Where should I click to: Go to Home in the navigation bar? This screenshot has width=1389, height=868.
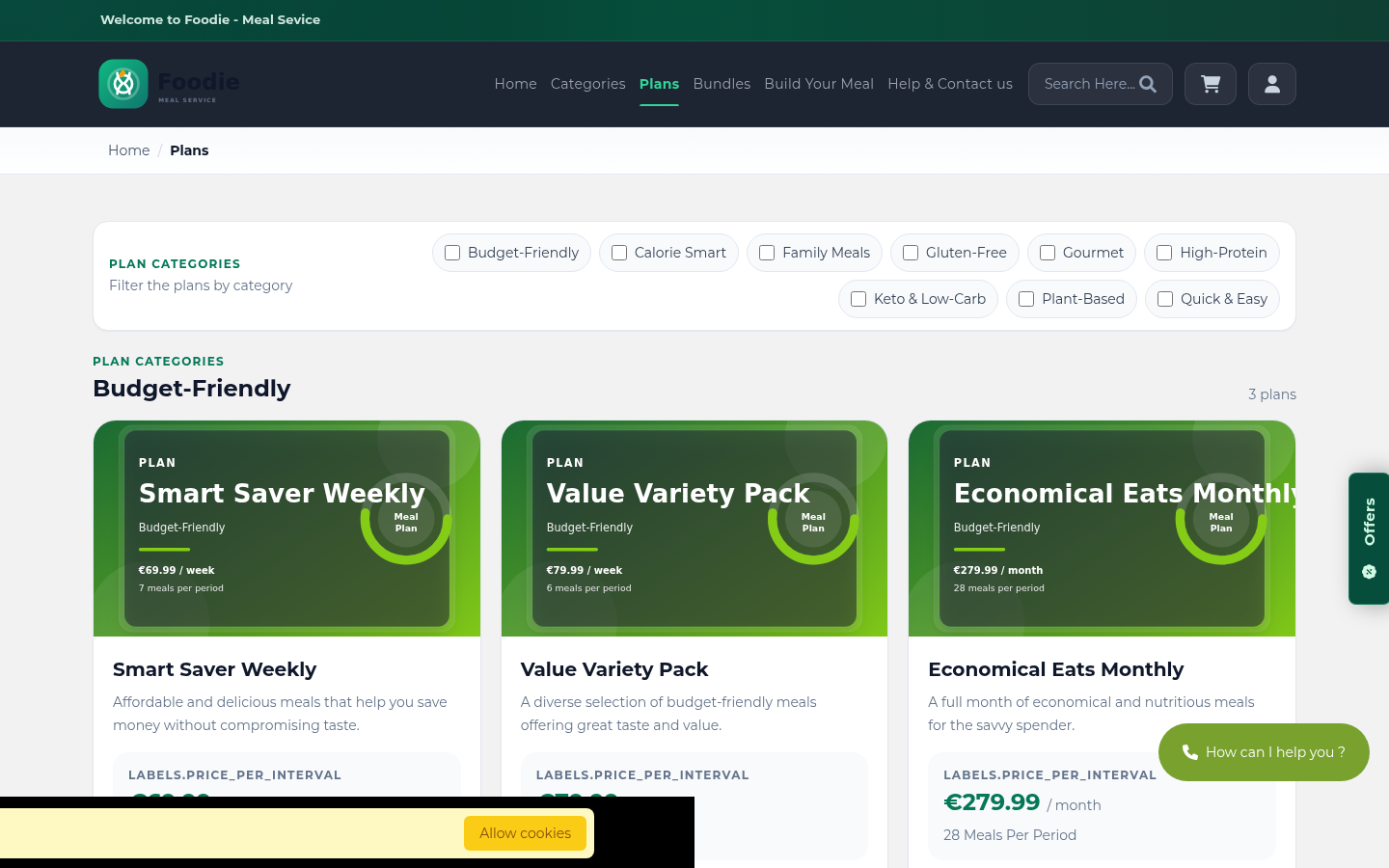click(x=515, y=84)
